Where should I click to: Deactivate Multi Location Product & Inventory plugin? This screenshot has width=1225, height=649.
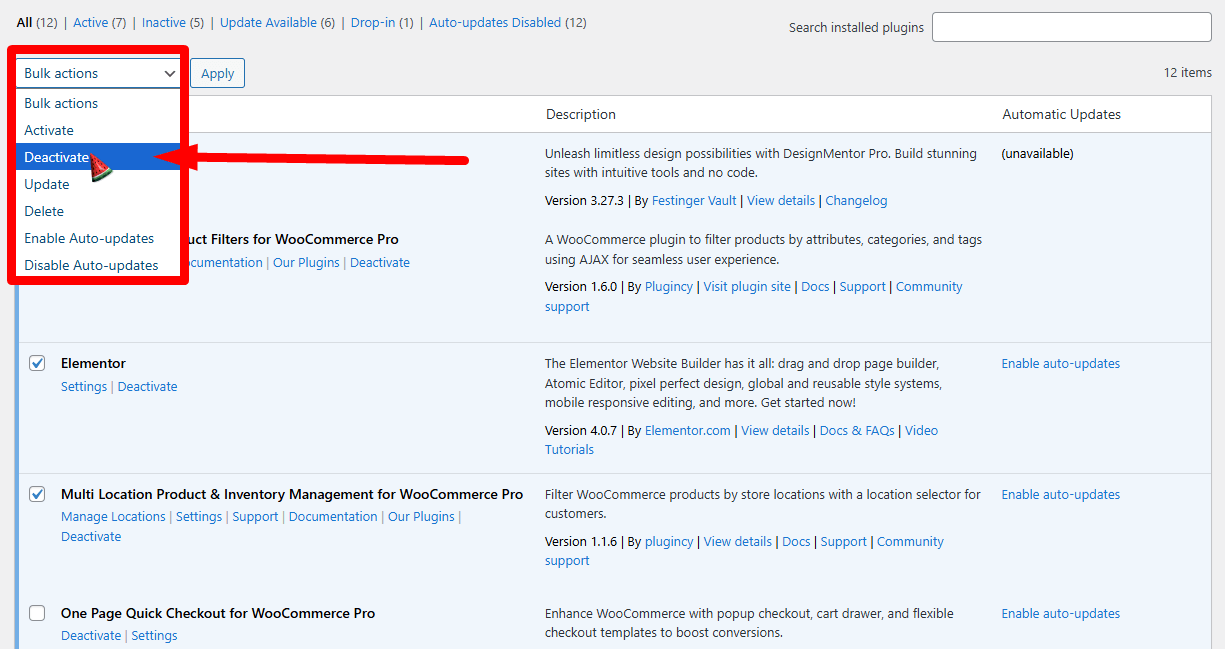tap(91, 536)
